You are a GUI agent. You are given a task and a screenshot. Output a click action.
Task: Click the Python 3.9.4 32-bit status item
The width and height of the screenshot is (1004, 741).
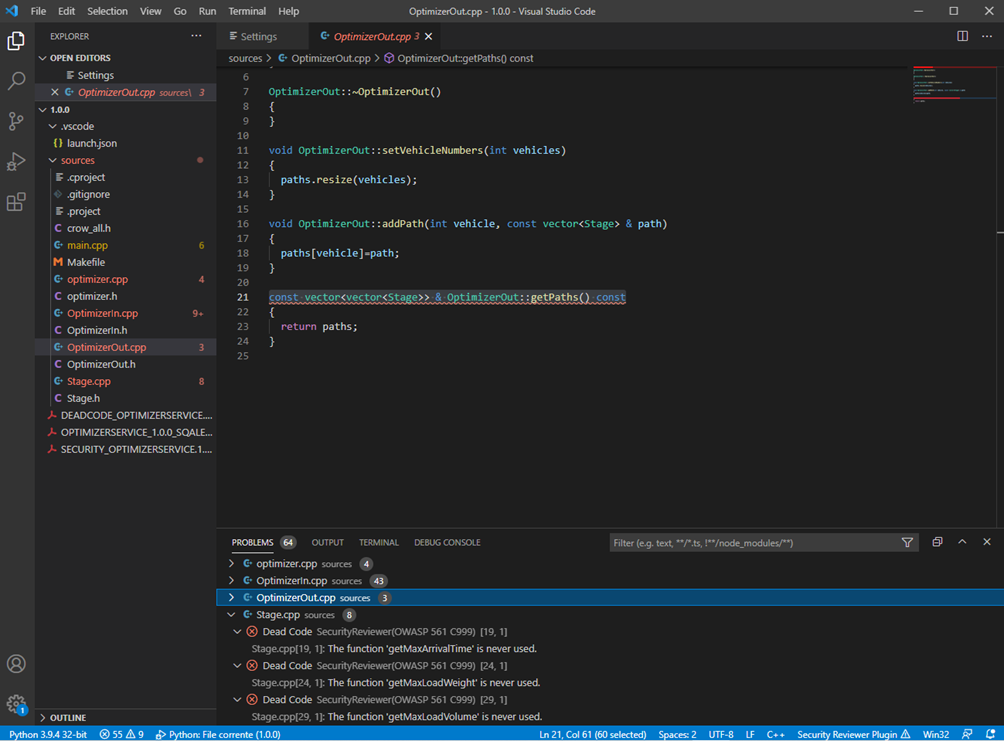pos(47,733)
